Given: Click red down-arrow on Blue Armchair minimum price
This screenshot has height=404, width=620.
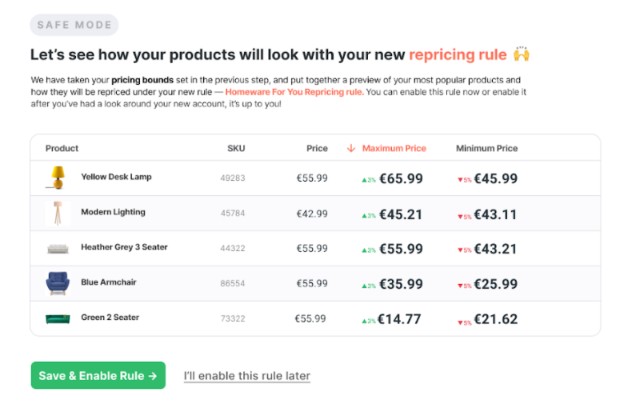Looking at the screenshot, I should click(460, 286).
